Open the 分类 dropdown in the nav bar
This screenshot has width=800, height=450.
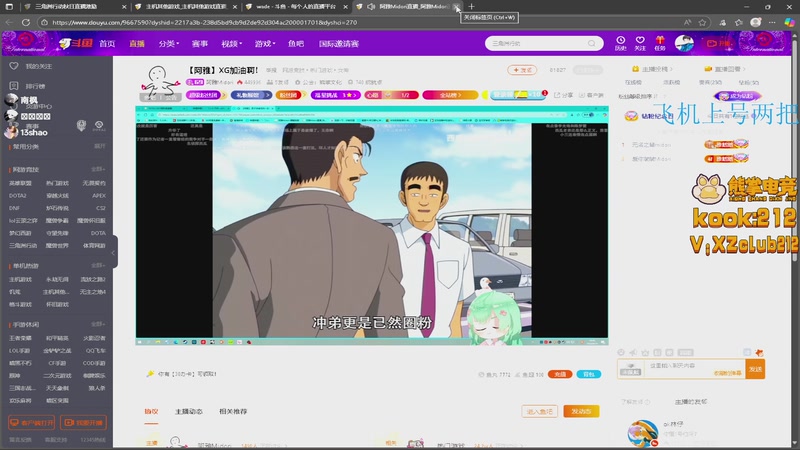click(x=168, y=44)
